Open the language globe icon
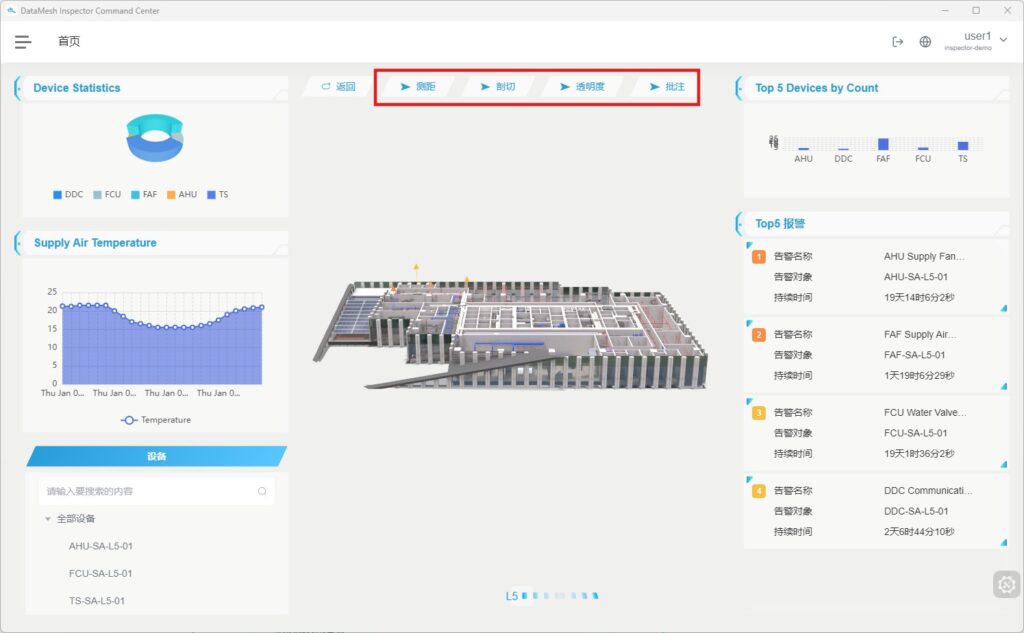The height and width of the screenshot is (633, 1024). coord(925,42)
